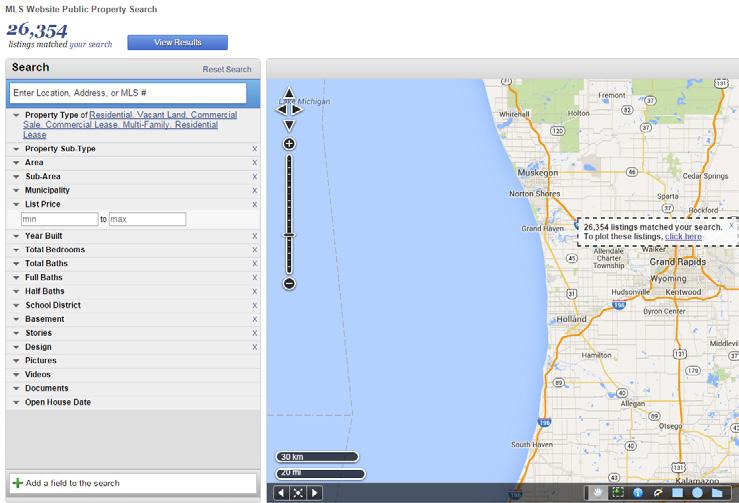739x503 pixels.
Task: Open the Property Type selection link
Action: 130,124
